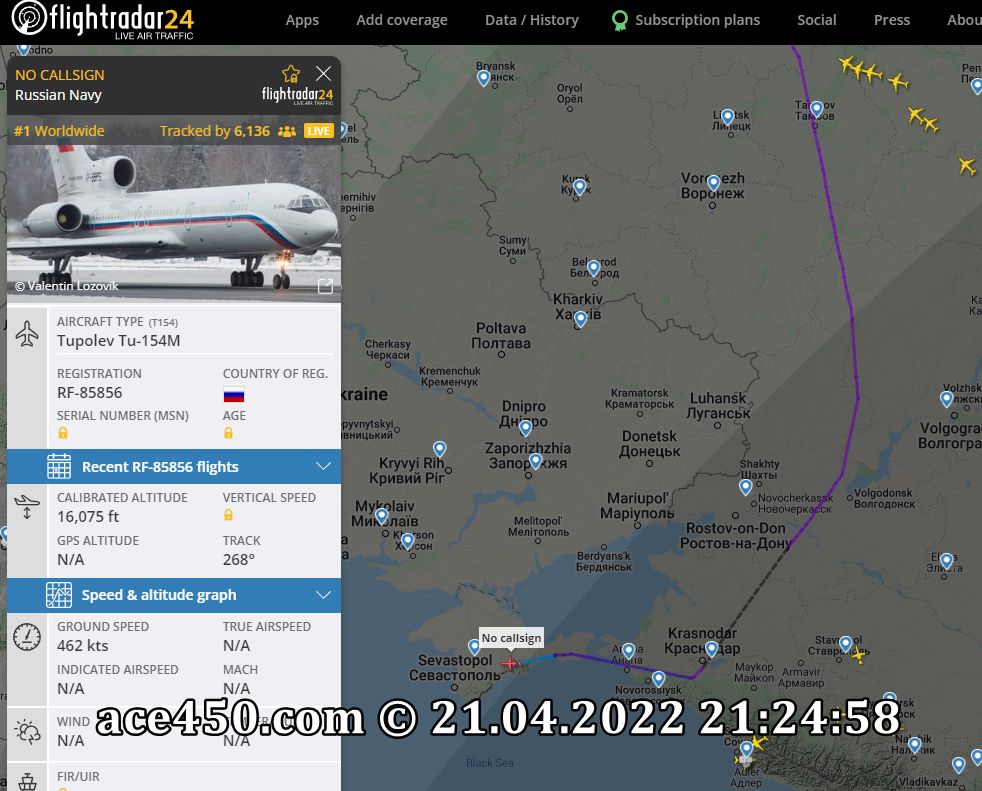Select the Voronezh airport pin marker
This screenshot has height=791, width=982.
[x=713, y=183]
